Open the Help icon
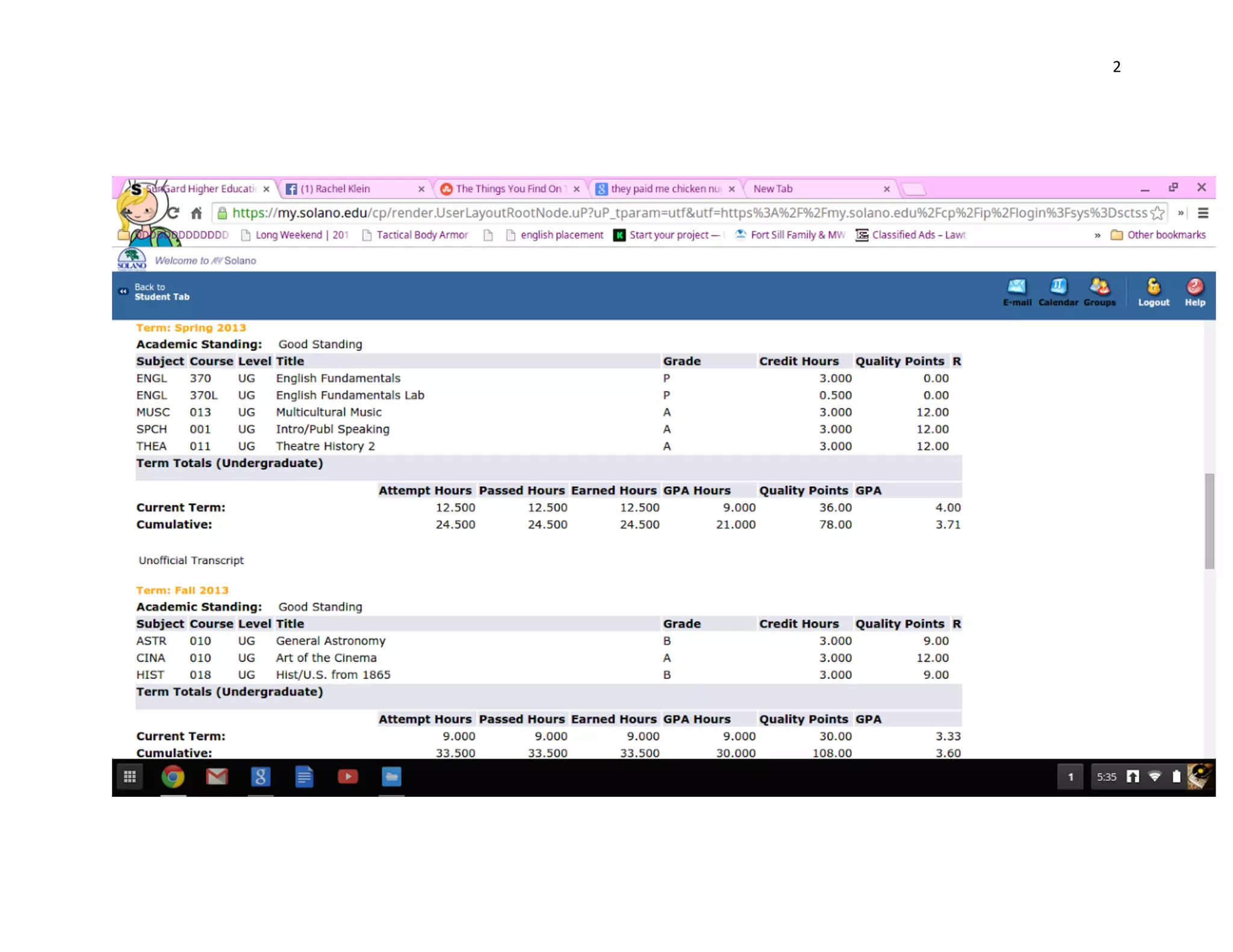The image size is (1233, 952). point(1194,292)
